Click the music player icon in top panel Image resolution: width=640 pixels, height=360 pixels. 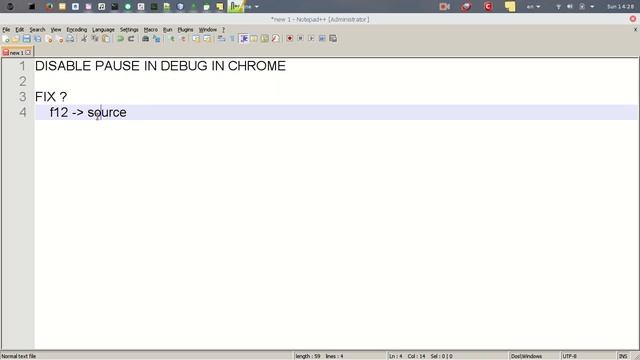click(x=102, y=7)
